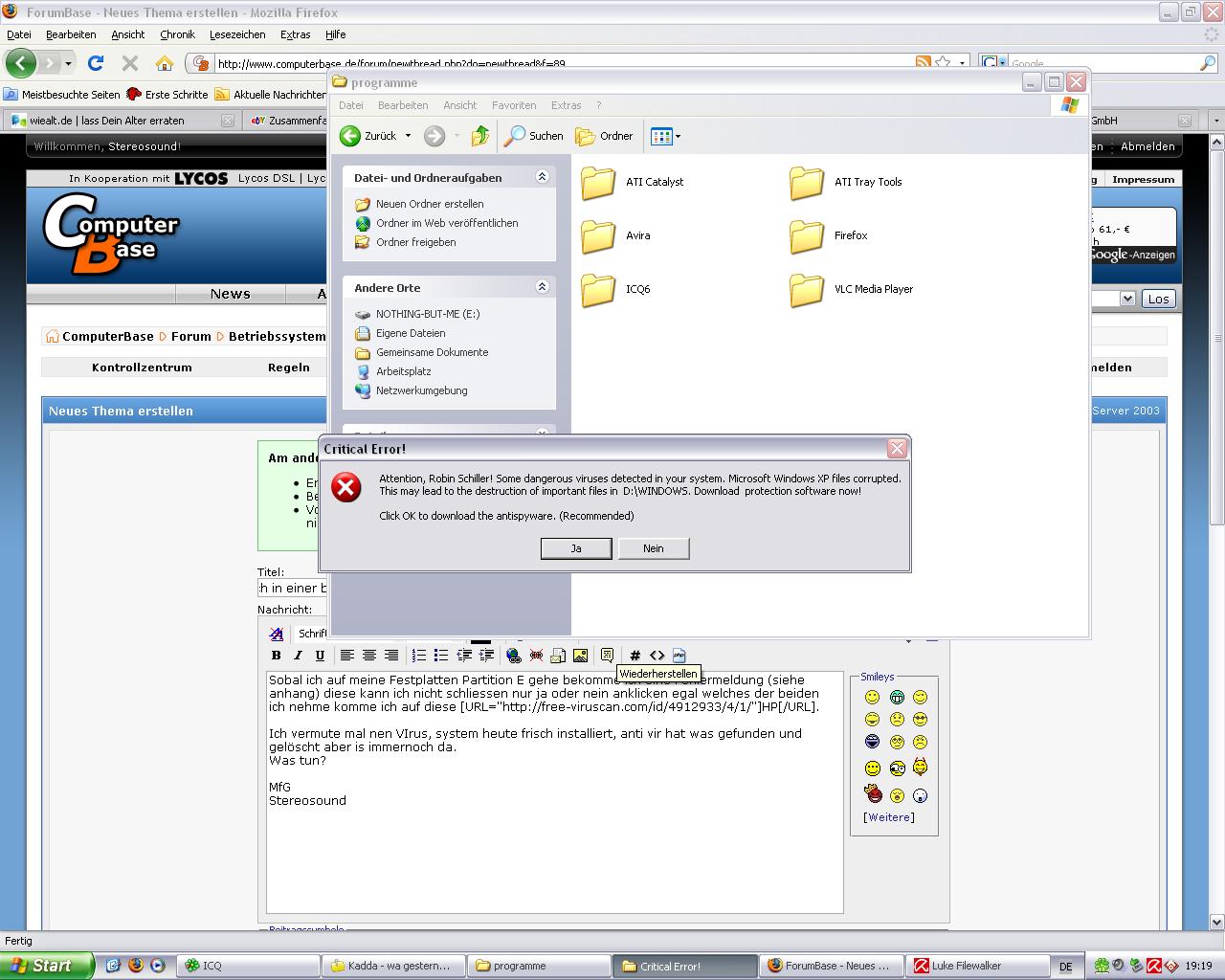
Task: Click remove formatting icon left of Schrift
Action: [277, 634]
